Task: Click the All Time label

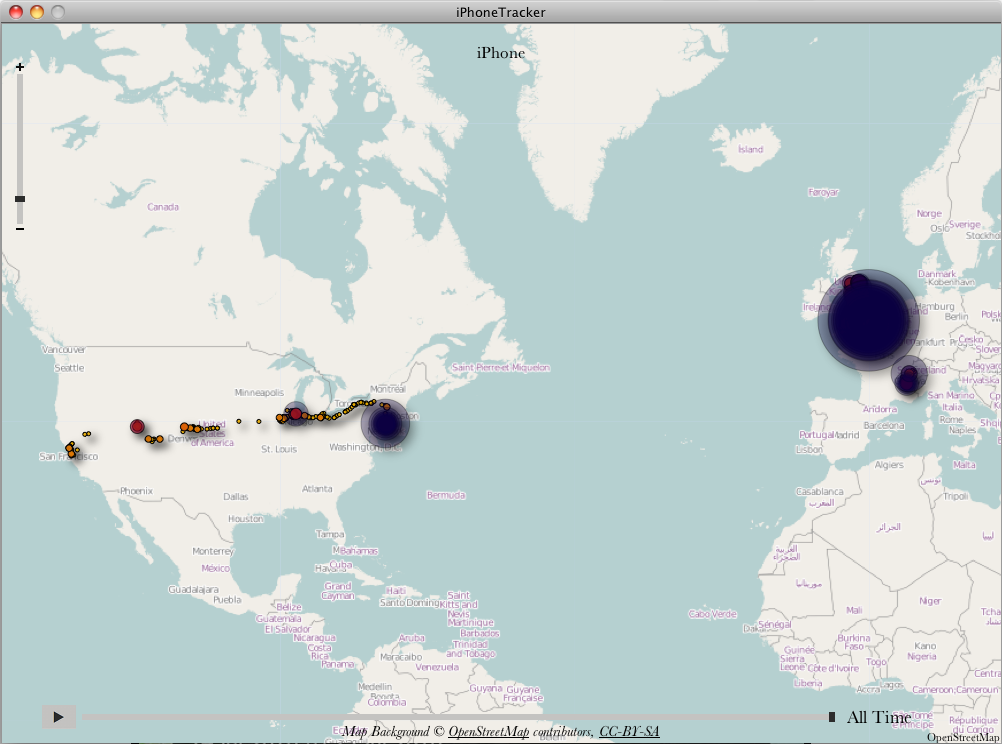Action: pos(879,717)
